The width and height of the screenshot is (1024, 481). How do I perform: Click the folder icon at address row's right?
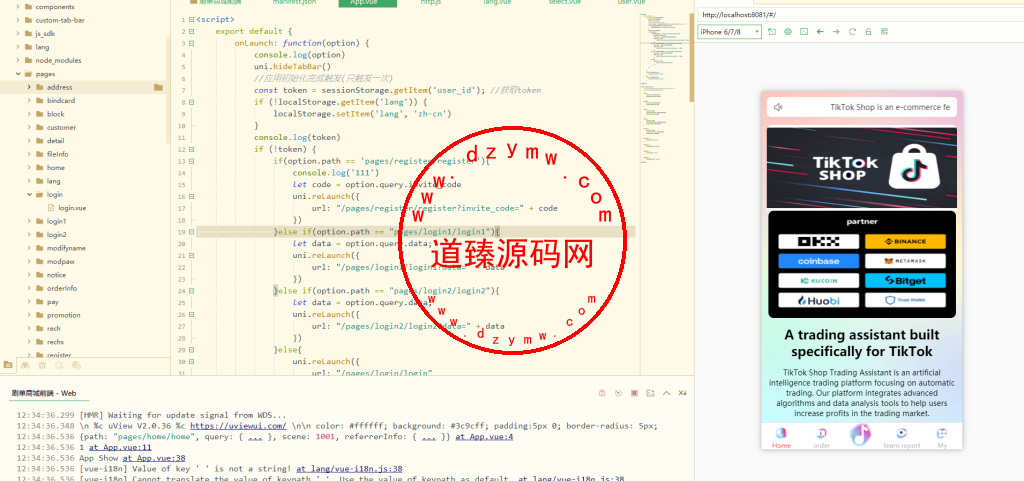(158, 87)
